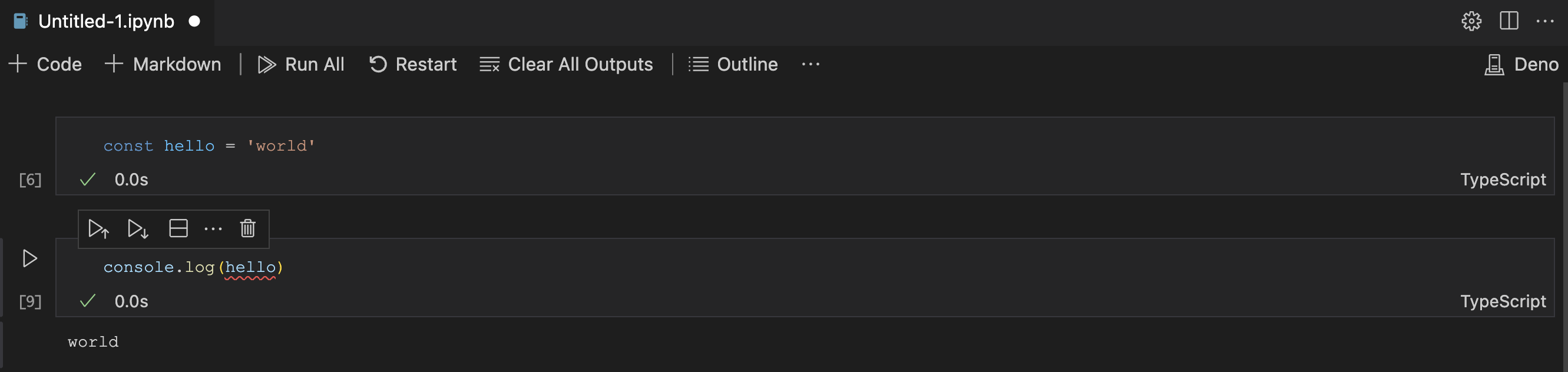Open more toolbar actions ellipsis
This screenshot has width=1568, height=372.
[811, 64]
